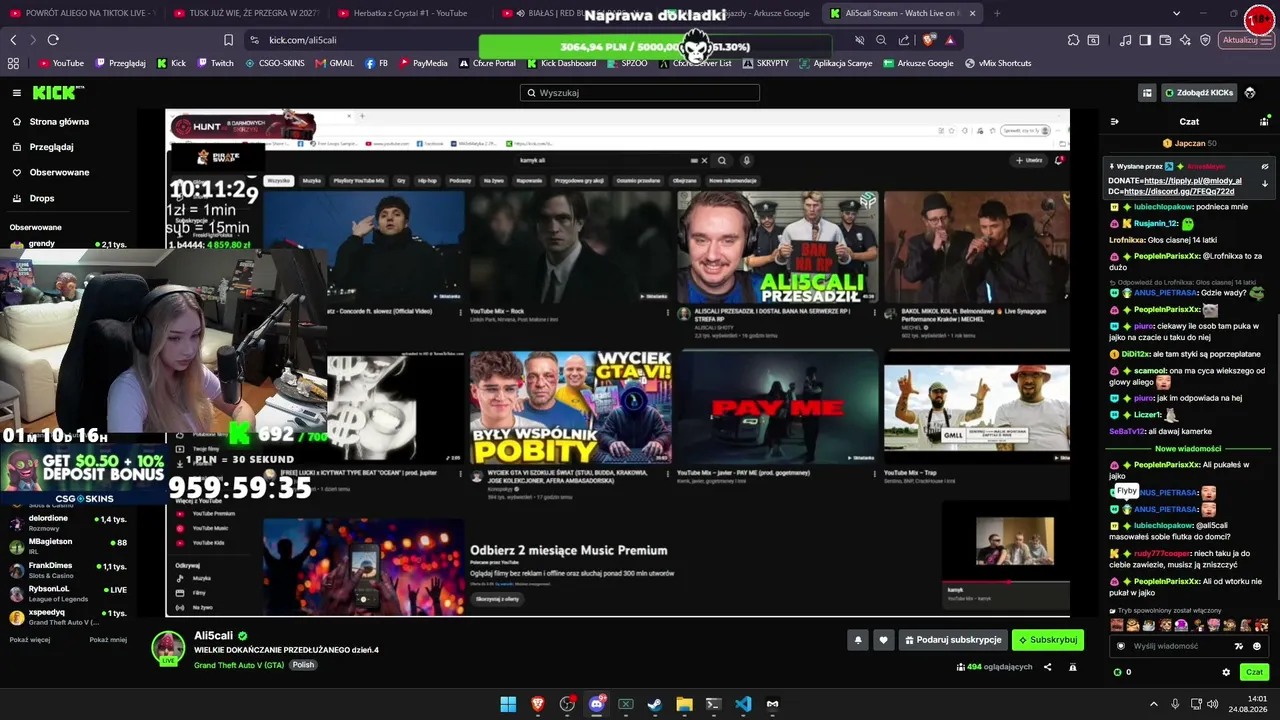Screen dimensions: 1280x720
Task: Click the chat translate icon
Action: pyautogui.click(x=1239, y=646)
